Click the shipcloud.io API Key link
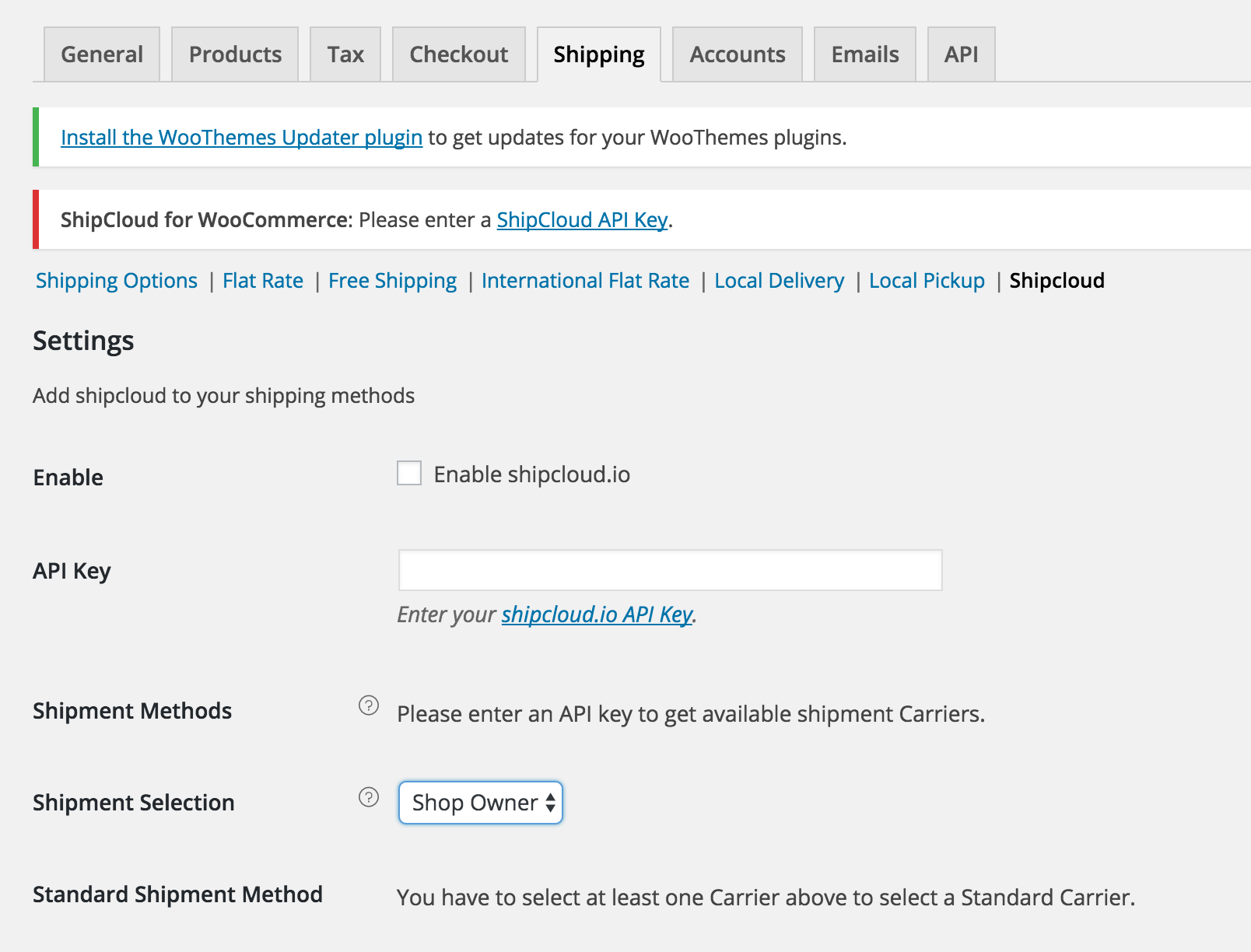 [597, 614]
